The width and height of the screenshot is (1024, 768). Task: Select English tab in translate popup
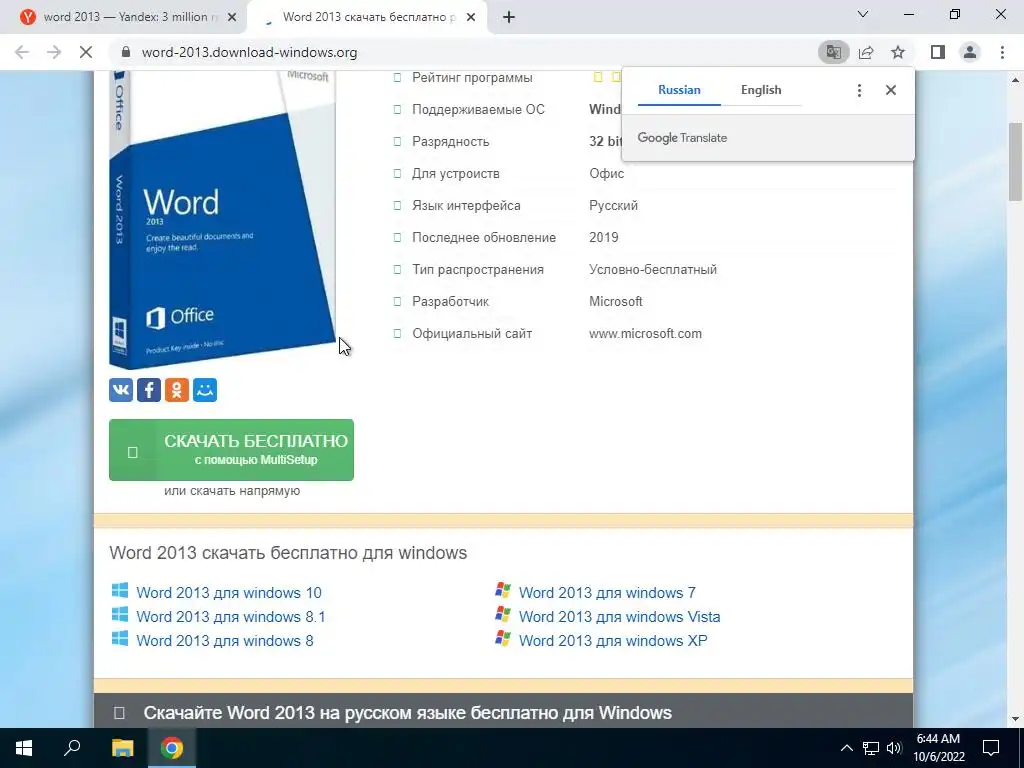pos(761,90)
